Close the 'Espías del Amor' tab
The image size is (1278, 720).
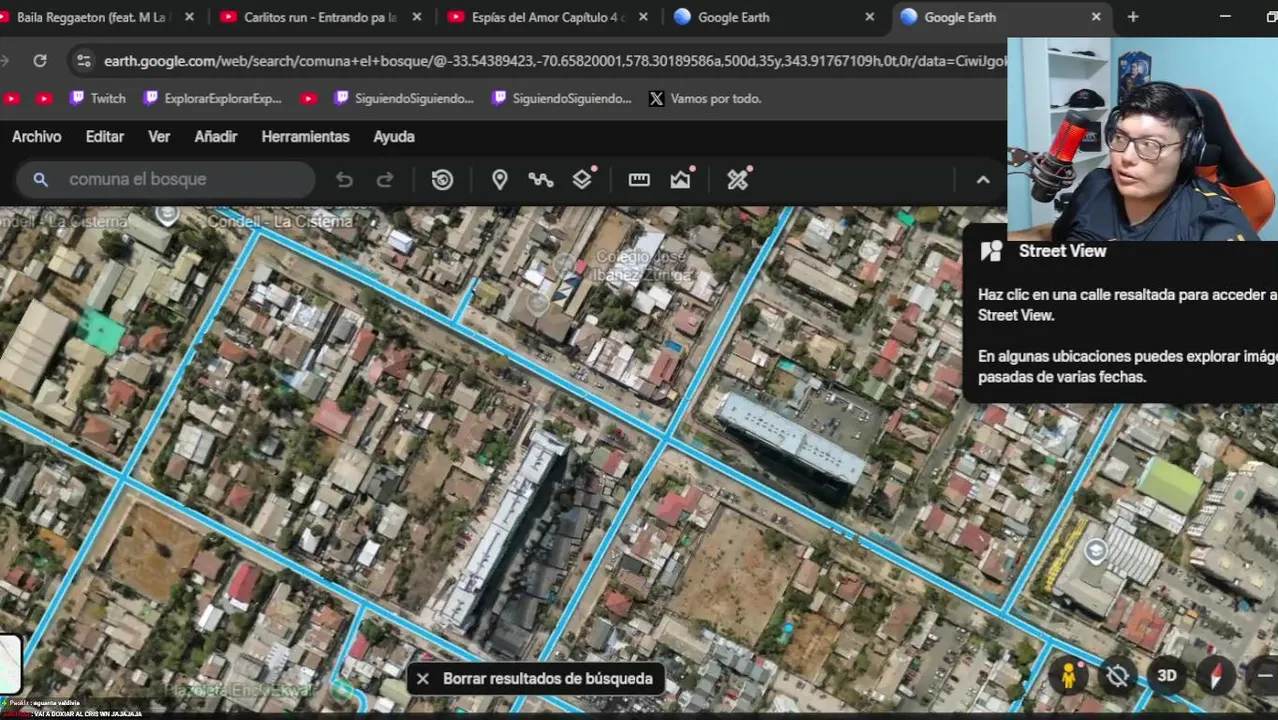643,17
